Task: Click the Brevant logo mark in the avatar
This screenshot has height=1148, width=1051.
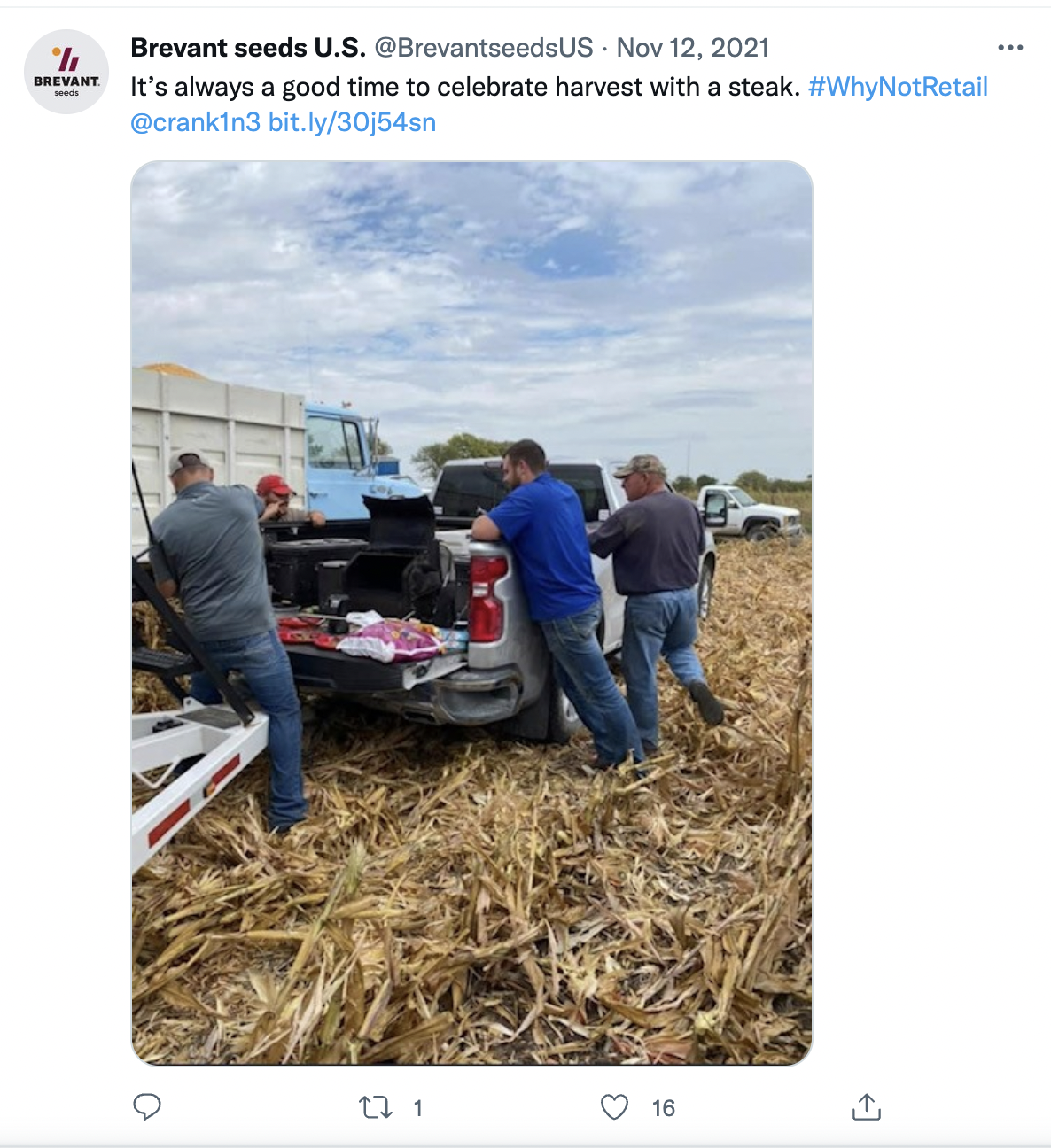Action: (x=67, y=59)
